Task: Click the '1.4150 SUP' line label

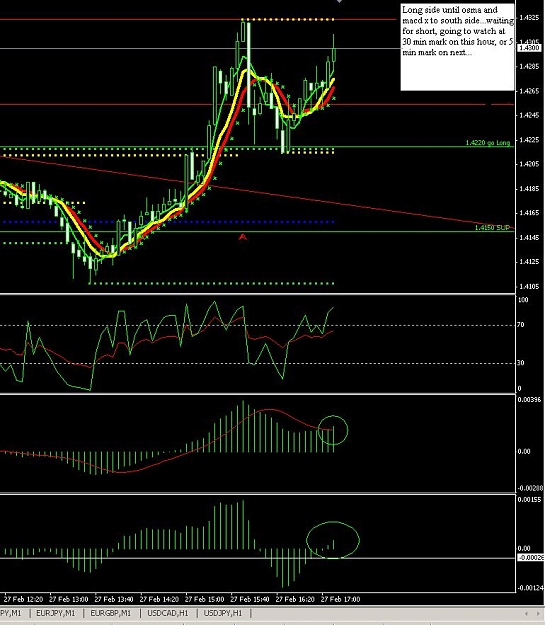Action: pyautogui.click(x=492, y=228)
